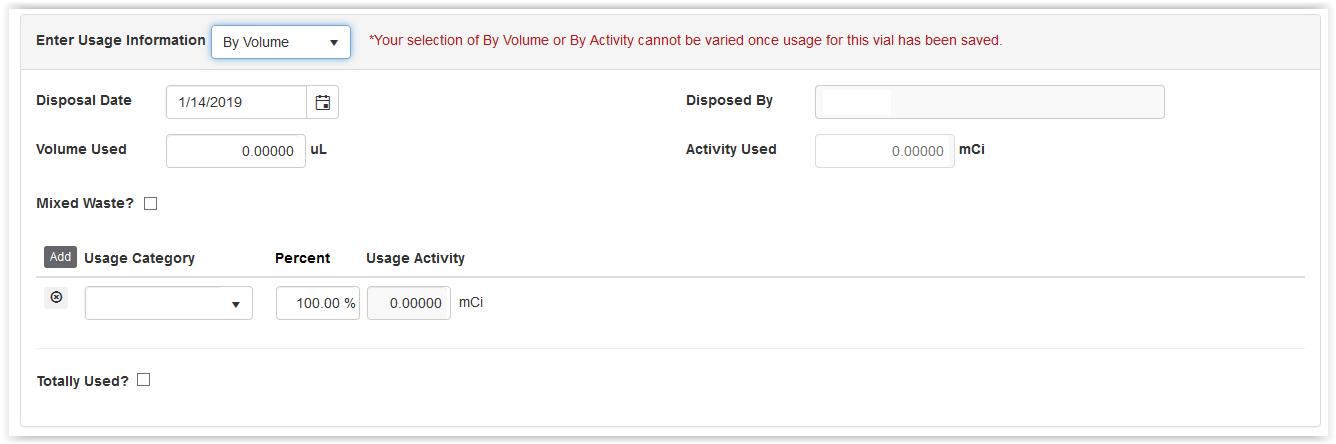Click the Add usage category button

[60, 257]
